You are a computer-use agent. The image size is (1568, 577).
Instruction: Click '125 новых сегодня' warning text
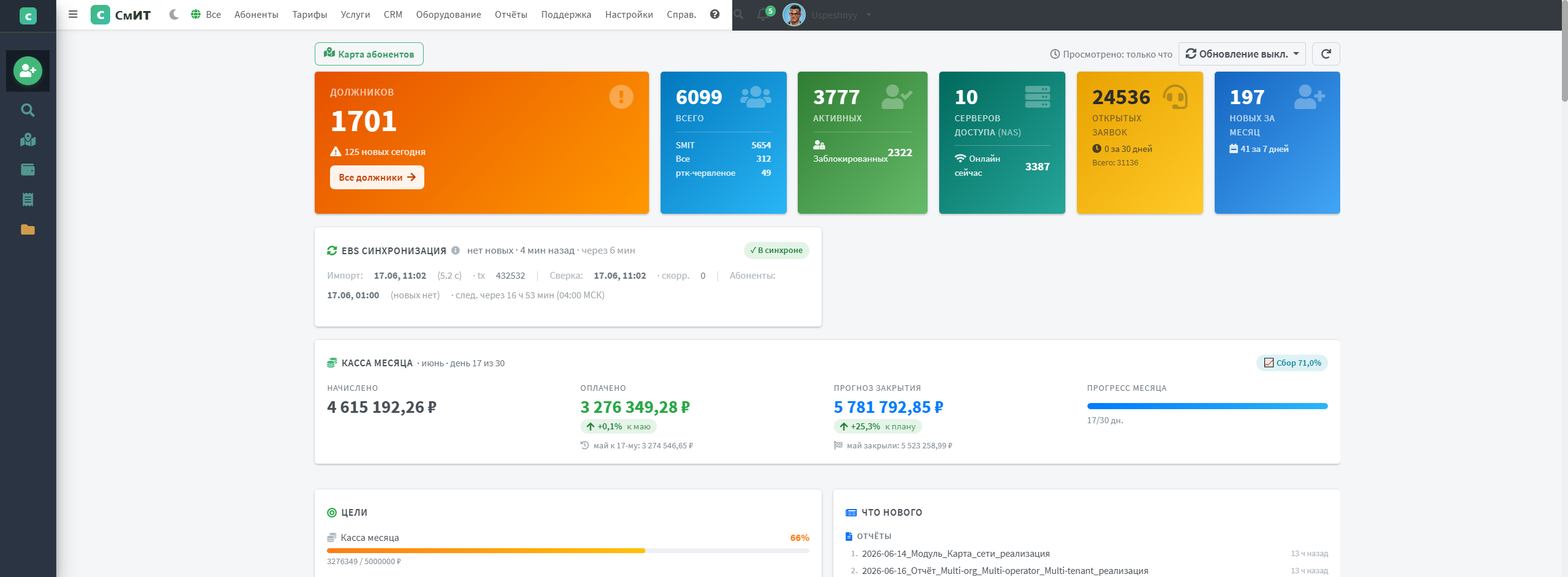tap(378, 152)
